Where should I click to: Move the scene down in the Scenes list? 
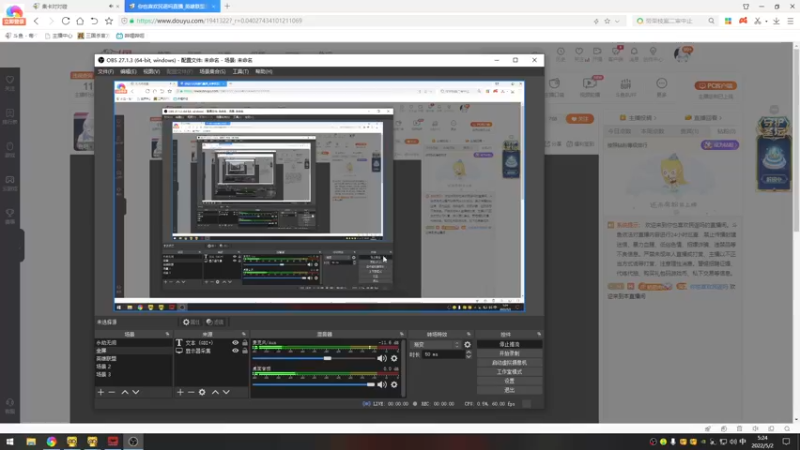tap(136, 392)
